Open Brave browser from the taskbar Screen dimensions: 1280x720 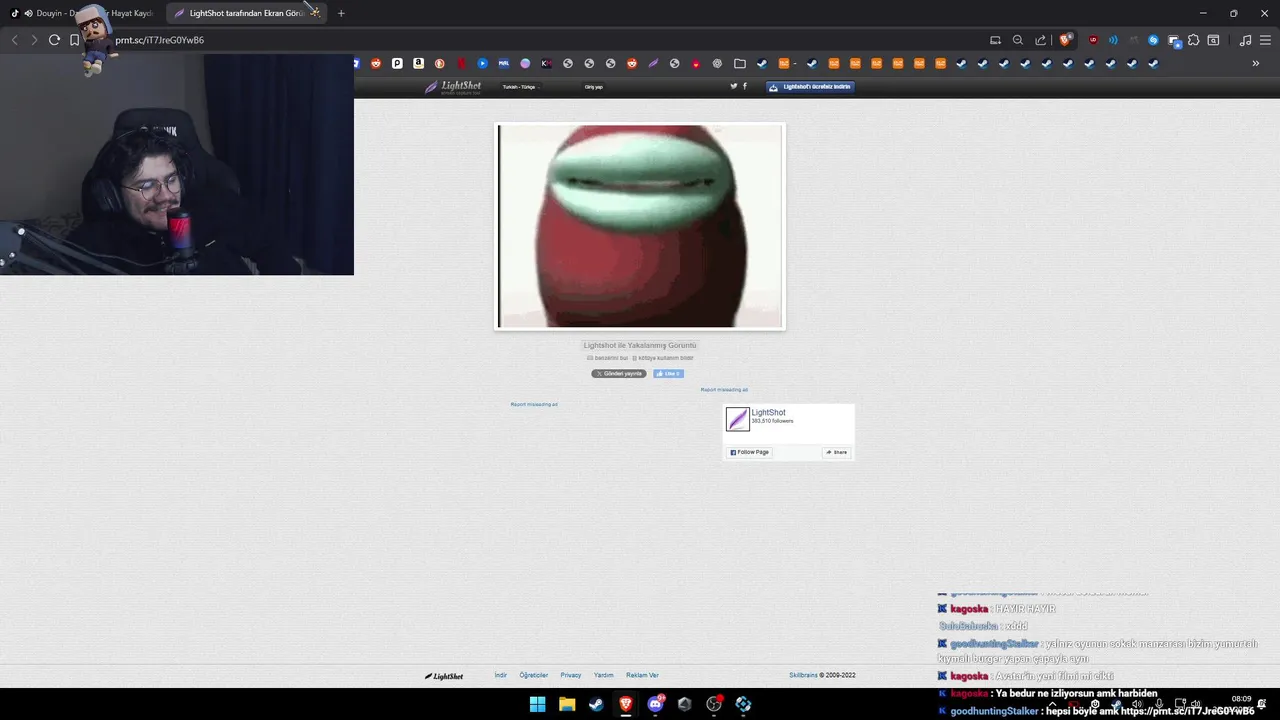click(626, 704)
